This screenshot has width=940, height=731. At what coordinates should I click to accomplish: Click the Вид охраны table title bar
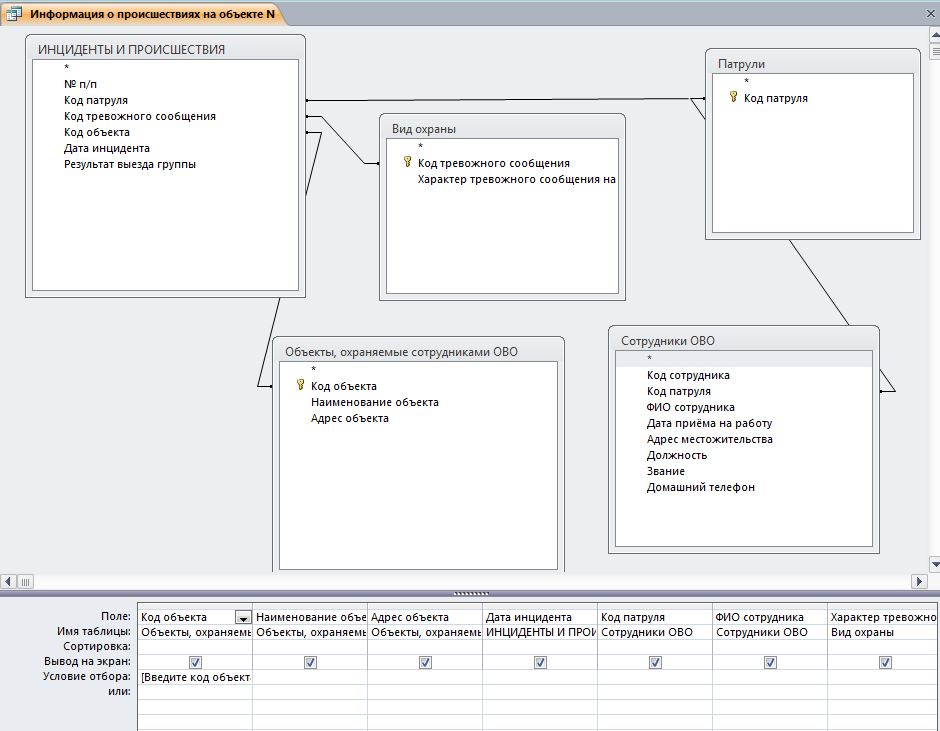[502, 128]
